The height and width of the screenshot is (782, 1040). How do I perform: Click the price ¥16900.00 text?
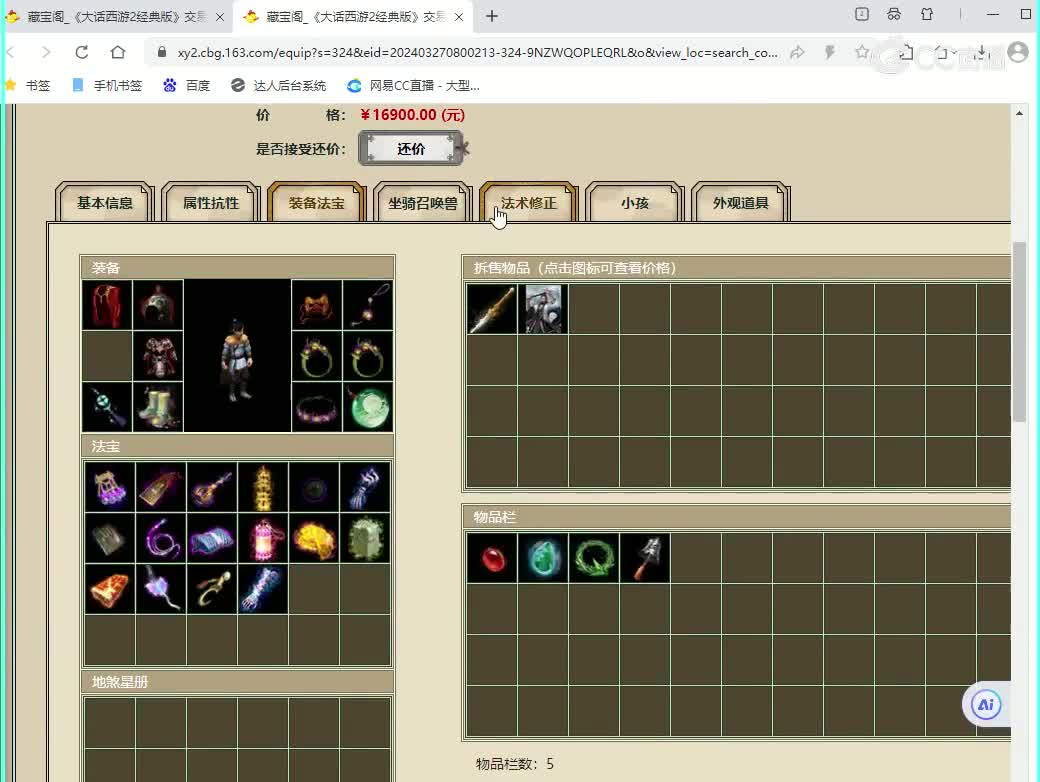413,115
